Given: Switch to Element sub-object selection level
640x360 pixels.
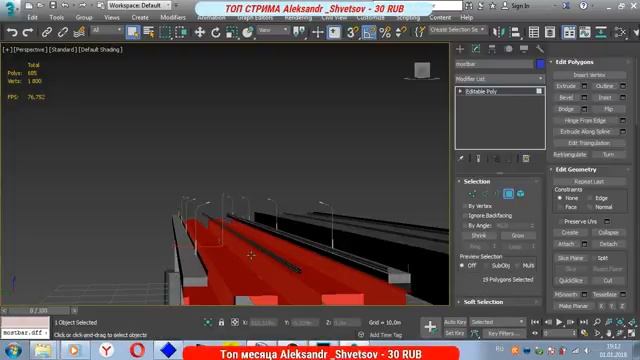Looking at the screenshot, I should pos(521,194).
